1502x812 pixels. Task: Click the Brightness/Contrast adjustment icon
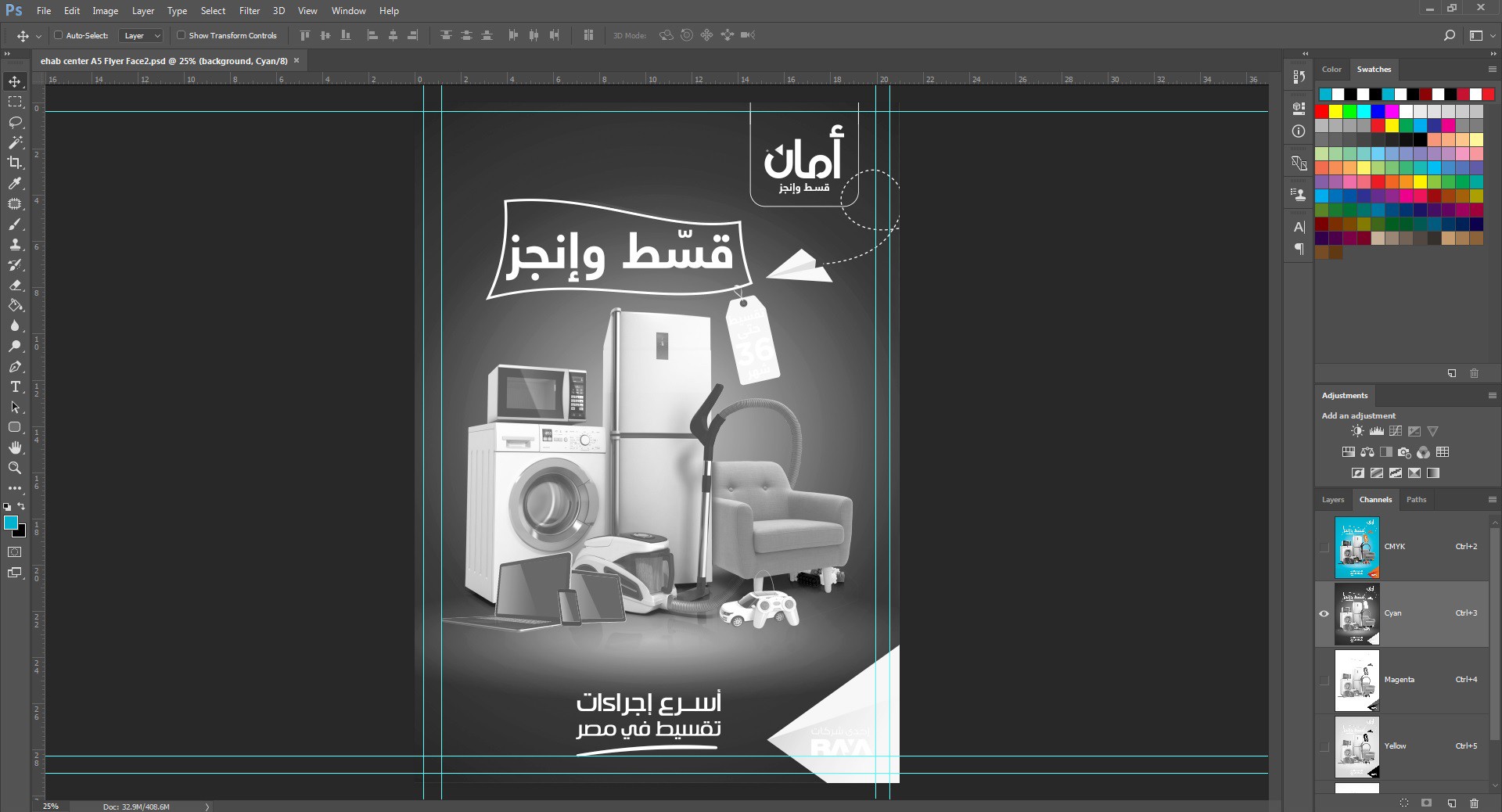pyautogui.click(x=1357, y=431)
